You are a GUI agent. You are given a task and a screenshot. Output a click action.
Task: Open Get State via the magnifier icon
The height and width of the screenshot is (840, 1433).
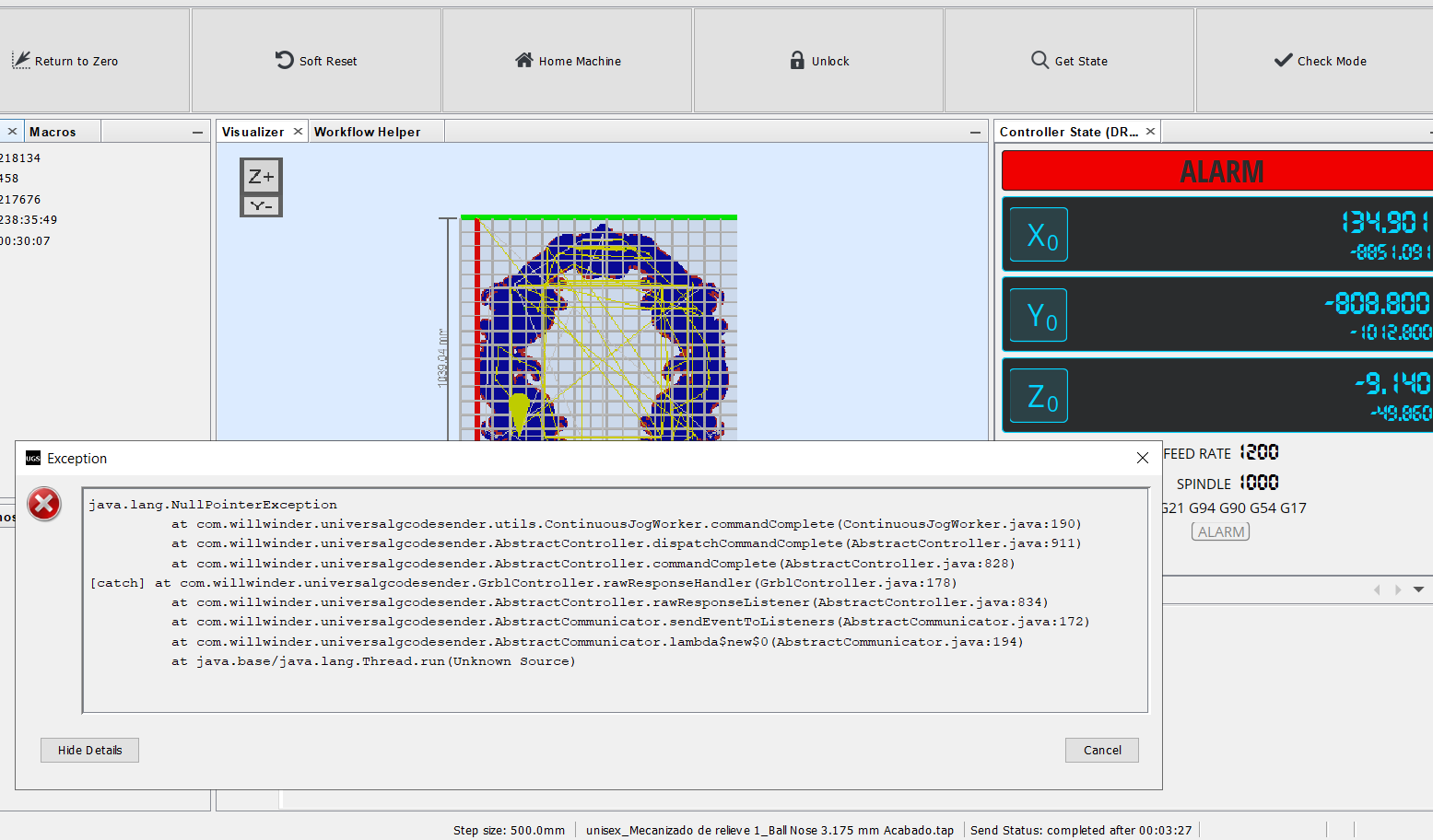point(1040,60)
